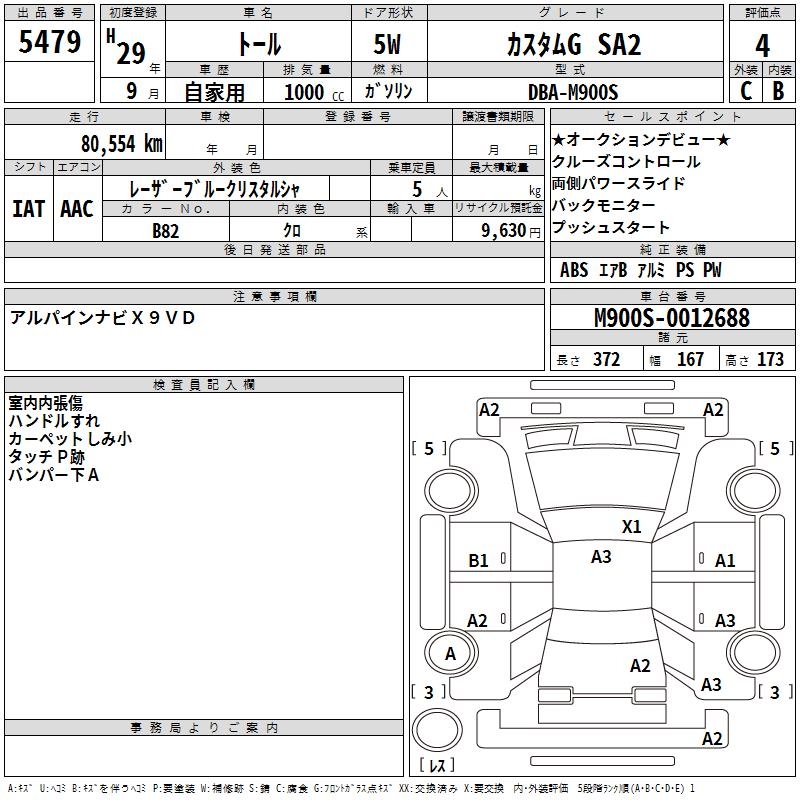The image size is (800, 800).
Task: Click the shift type IAT
Action: point(29,209)
